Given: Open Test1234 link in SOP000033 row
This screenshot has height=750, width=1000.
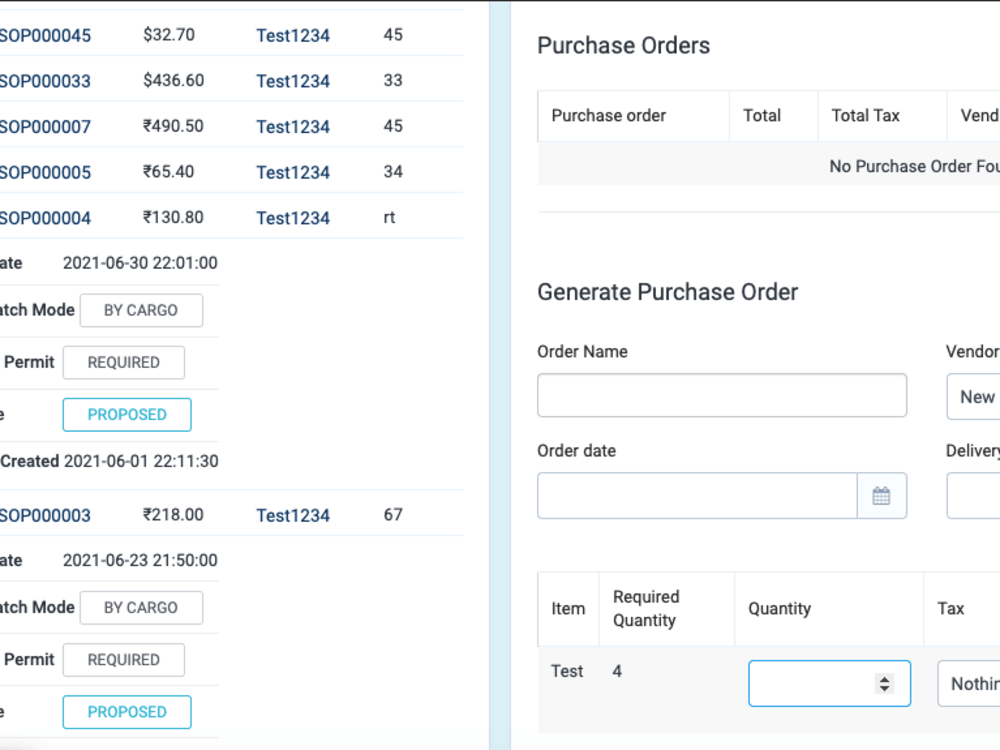Looking at the screenshot, I should [x=293, y=81].
